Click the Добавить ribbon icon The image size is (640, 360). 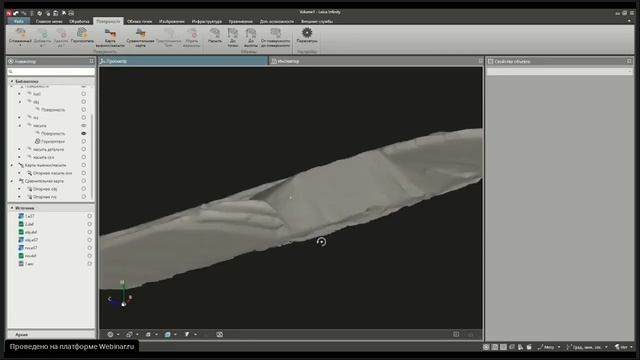(42, 37)
